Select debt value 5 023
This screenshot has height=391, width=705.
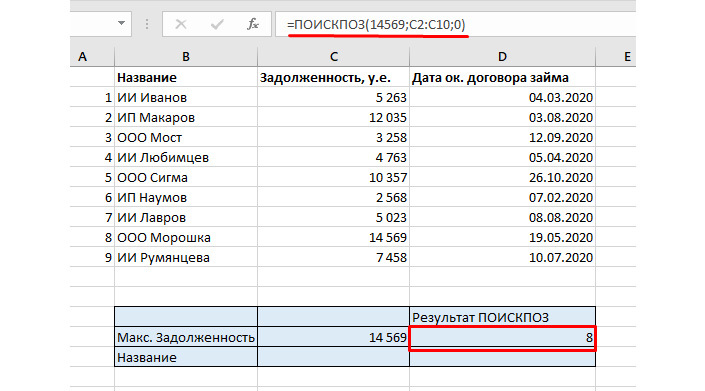pos(334,217)
